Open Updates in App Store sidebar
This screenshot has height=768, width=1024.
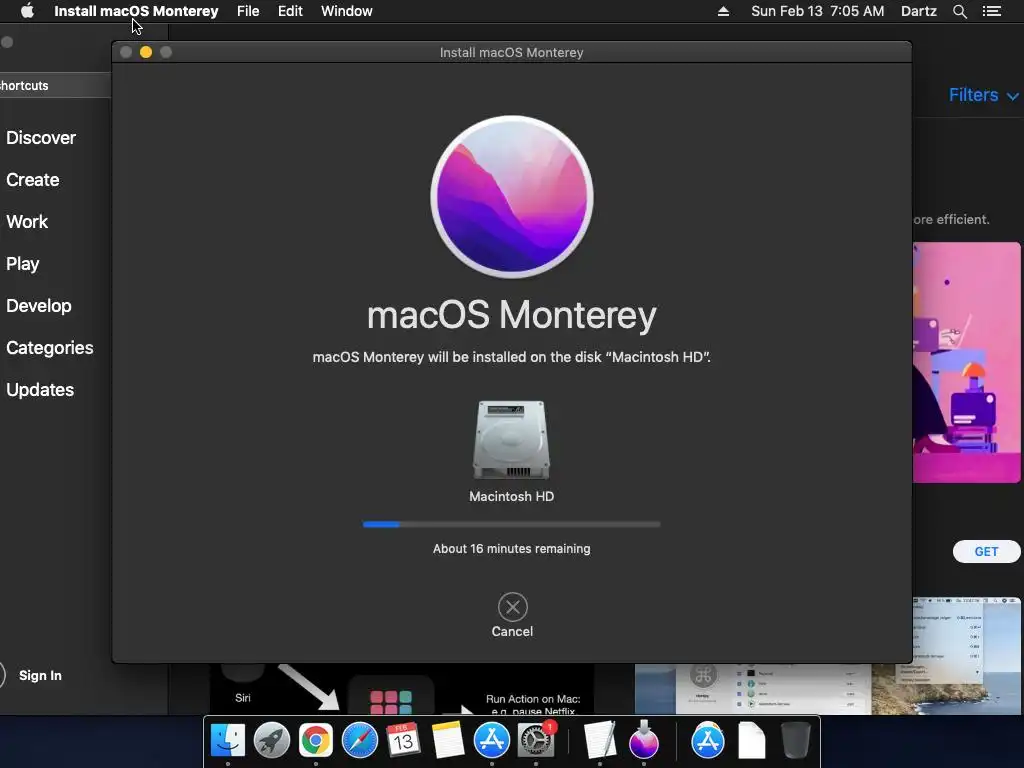point(40,390)
